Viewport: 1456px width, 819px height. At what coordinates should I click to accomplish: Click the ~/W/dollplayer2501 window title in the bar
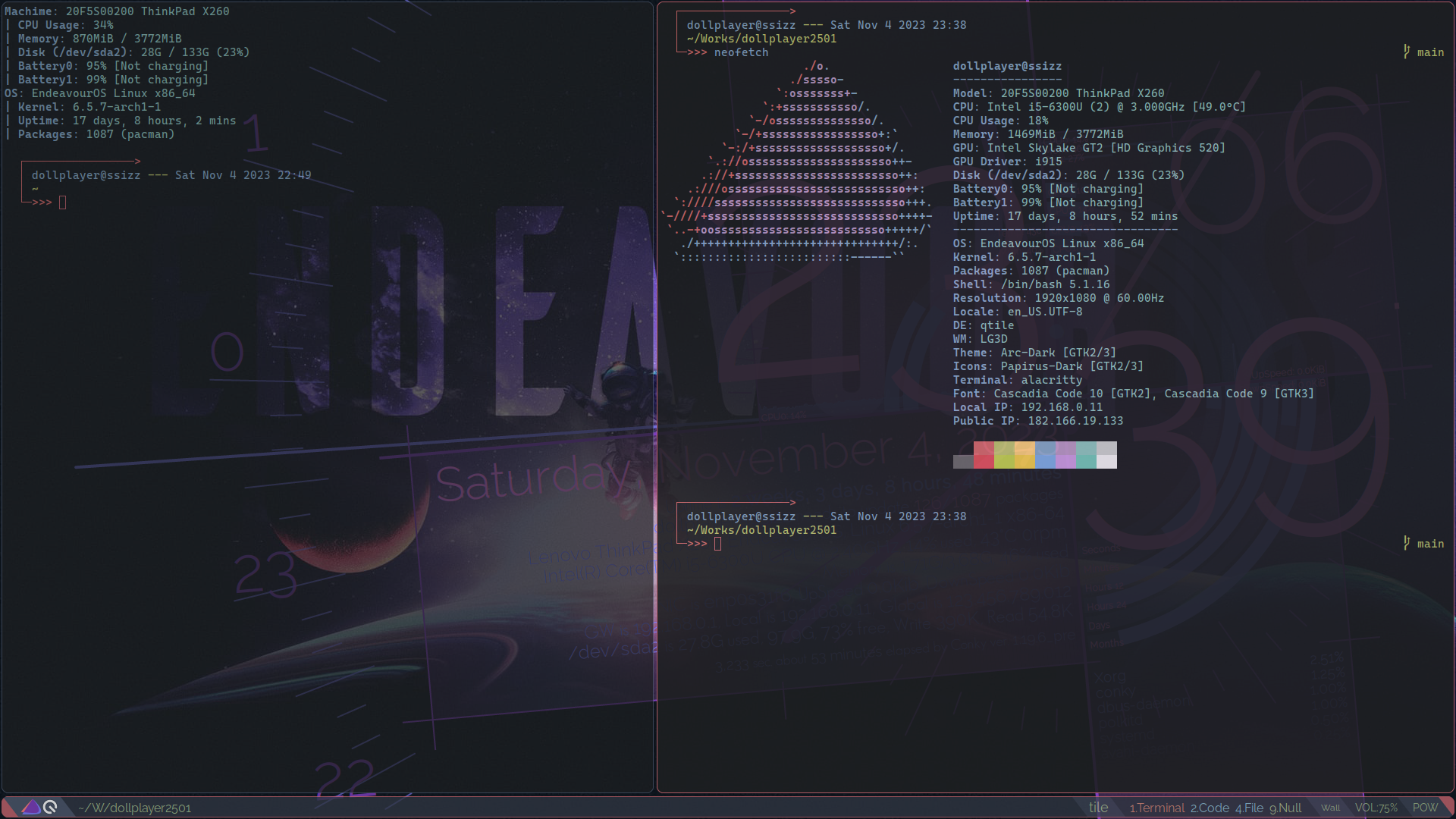point(134,808)
